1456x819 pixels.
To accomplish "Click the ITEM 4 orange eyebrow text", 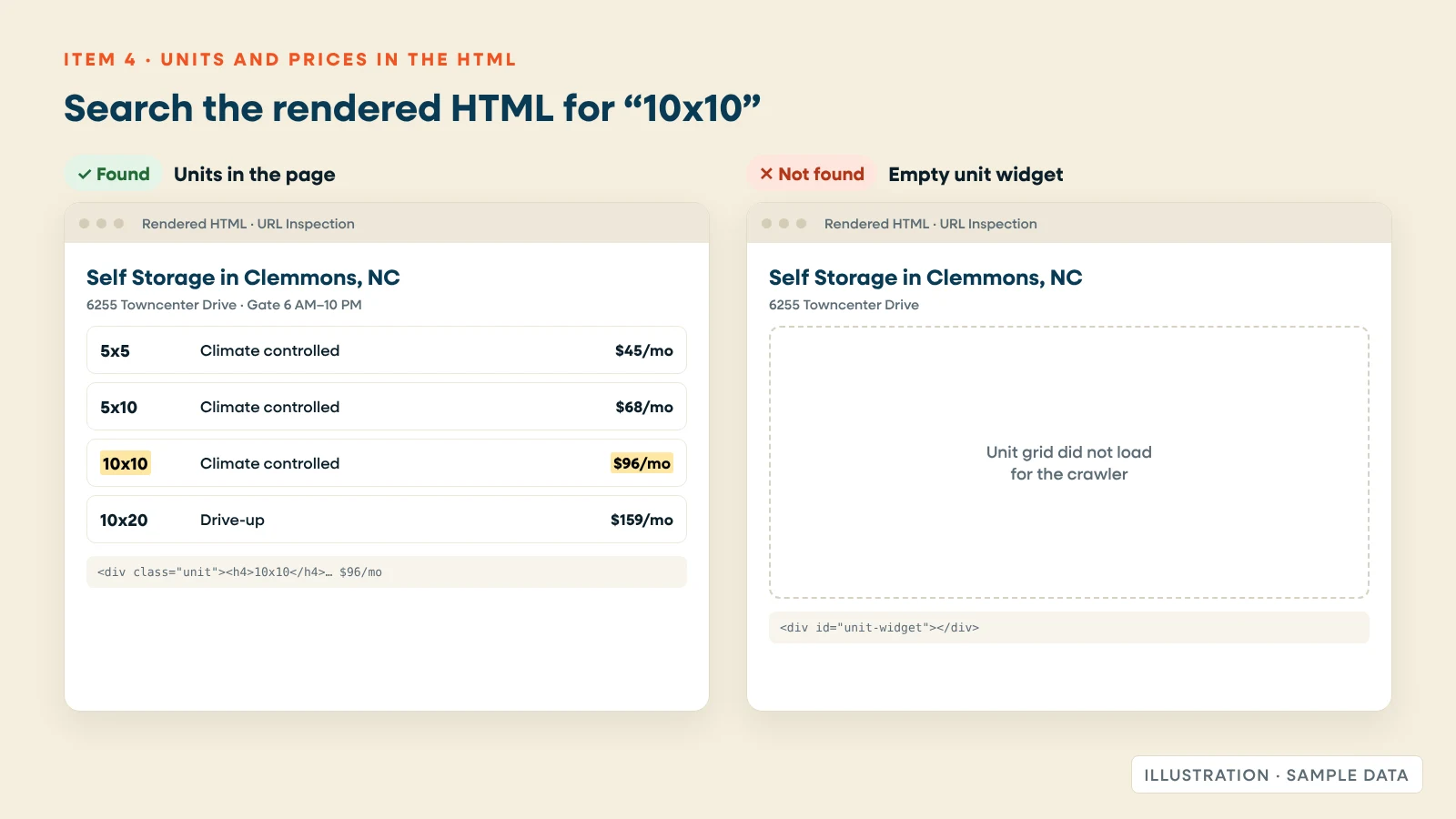I will click(x=289, y=59).
